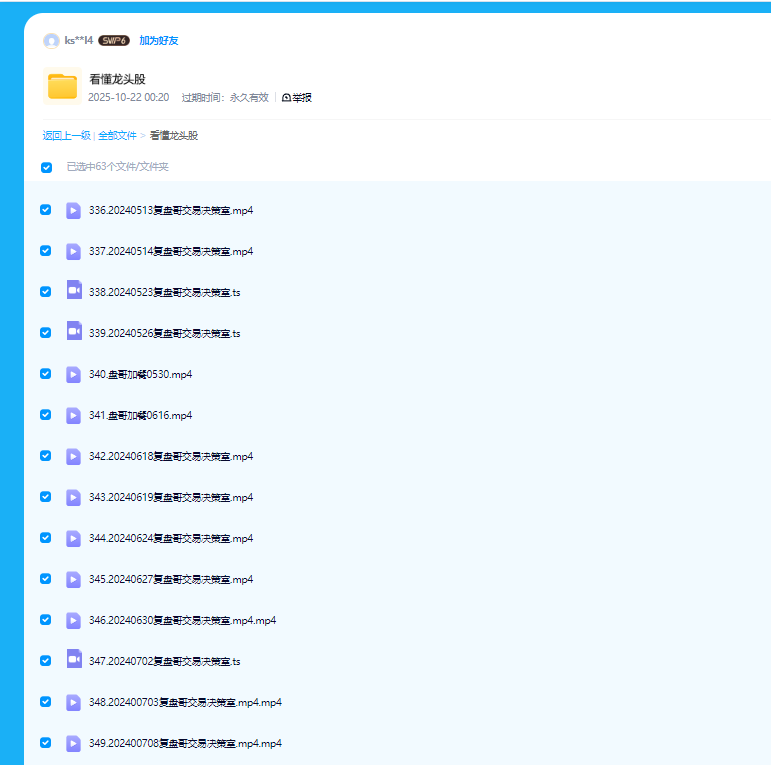The image size is (771, 765).
Task: Click the video icon for 340.盘哥加餐0530.mp4
Action: 74,374
